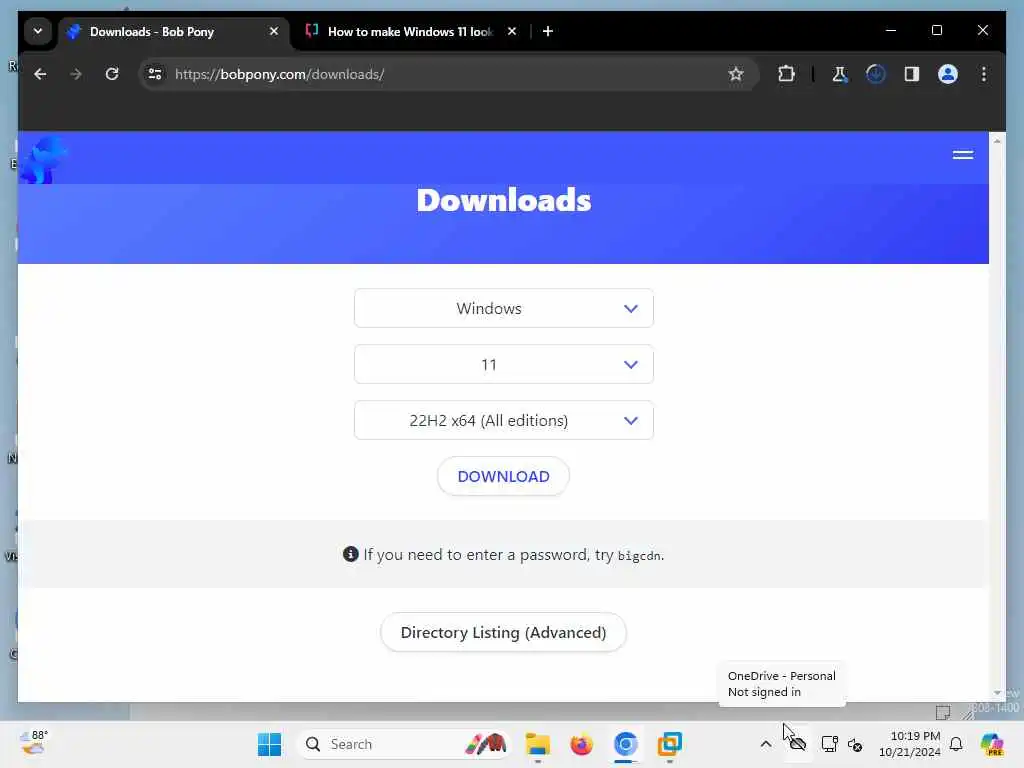This screenshot has width=1024, height=768.
Task: Bookmark this page with the star icon
Action: point(736,74)
